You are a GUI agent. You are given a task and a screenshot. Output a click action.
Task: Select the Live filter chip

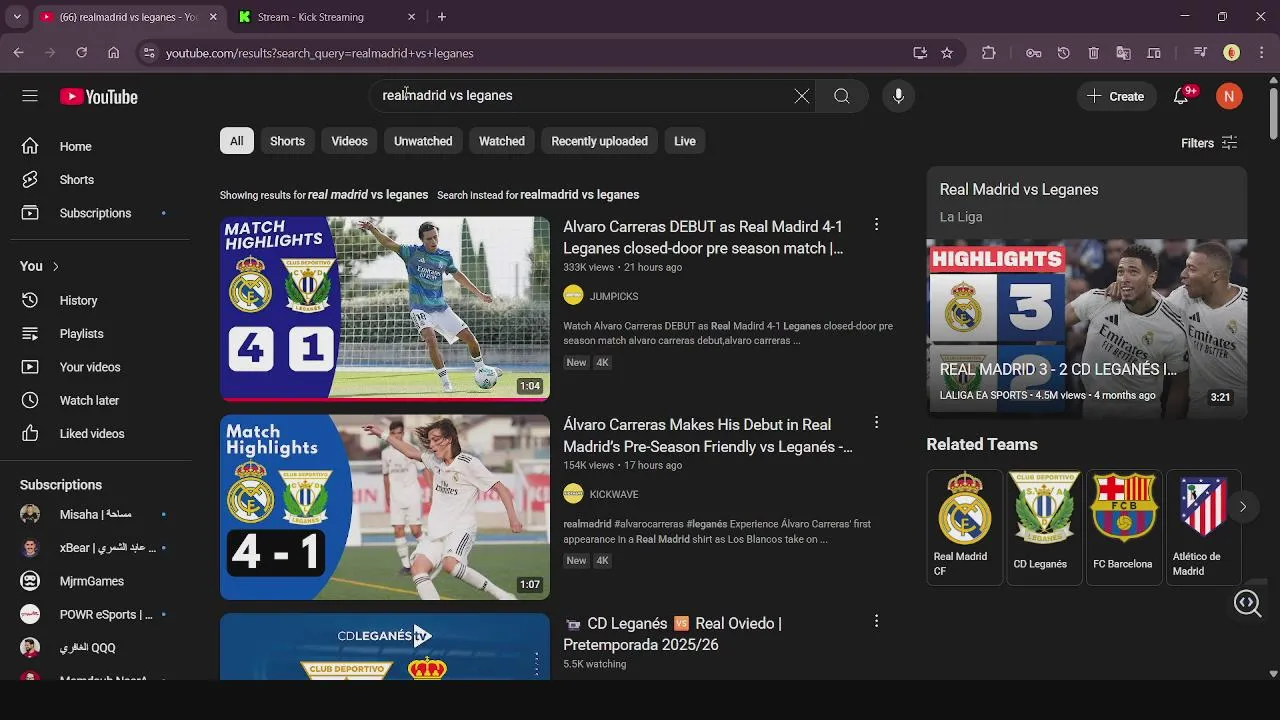(x=685, y=141)
